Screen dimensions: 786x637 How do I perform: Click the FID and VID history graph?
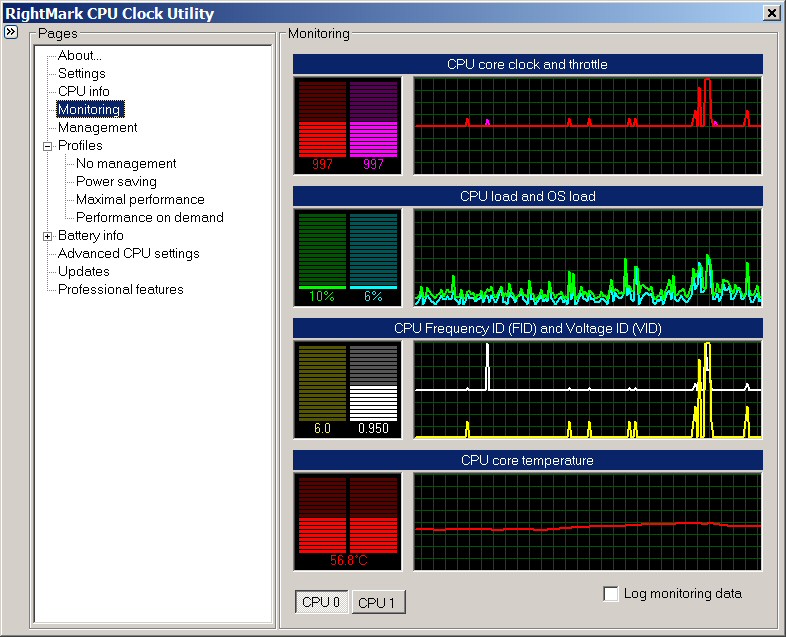click(587, 389)
